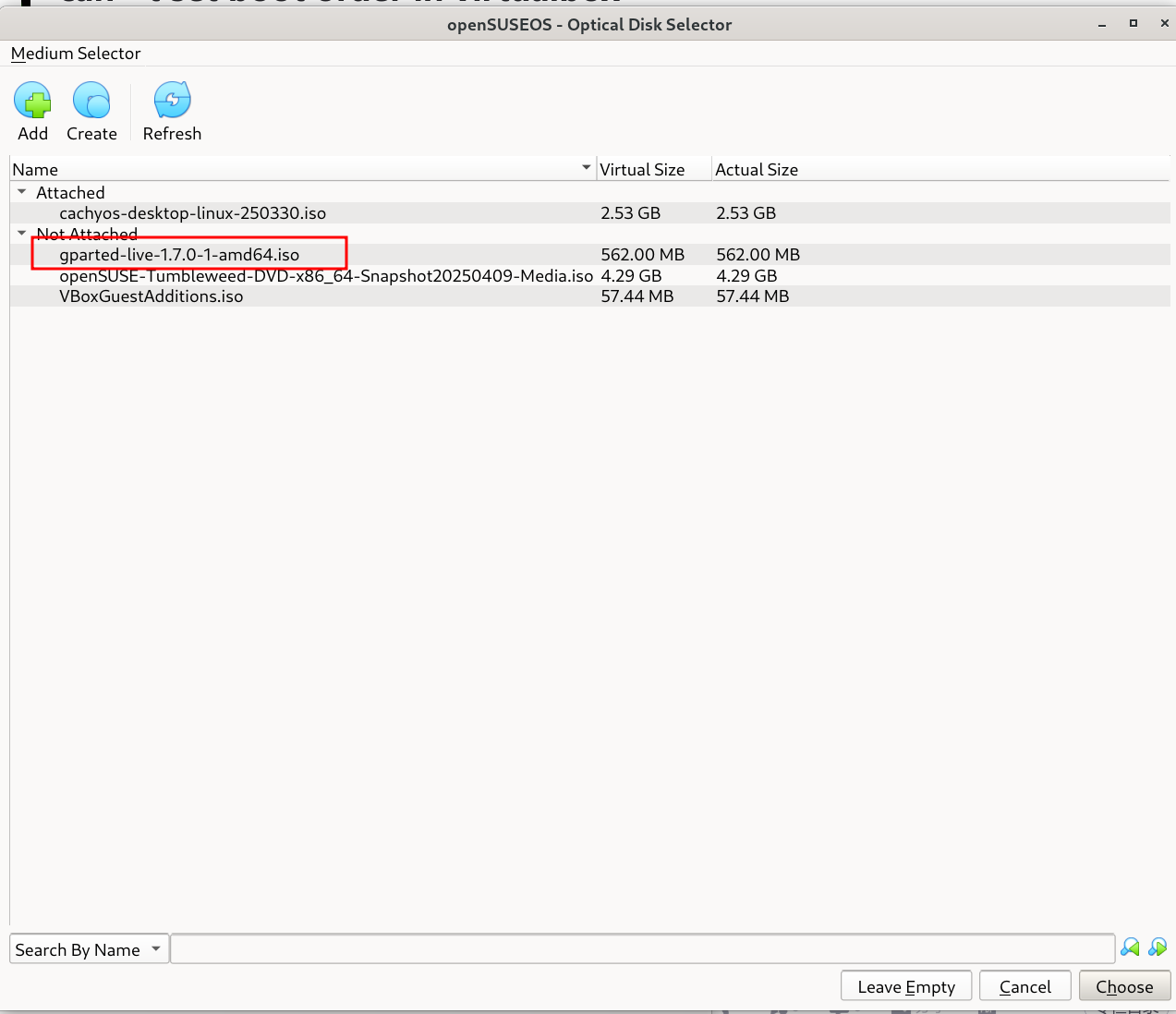Click the Cancel button
Viewport: 1176px width, 1014px height.
pyautogui.click(x=1025, y=986)
